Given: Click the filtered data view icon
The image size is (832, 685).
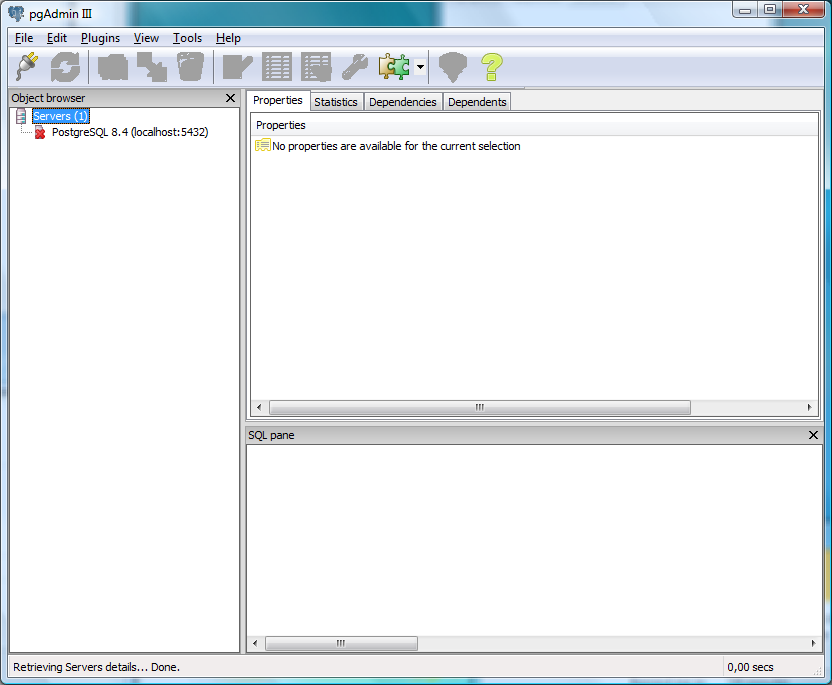Looking at the screenshot, I should click(x=316, y=67).
